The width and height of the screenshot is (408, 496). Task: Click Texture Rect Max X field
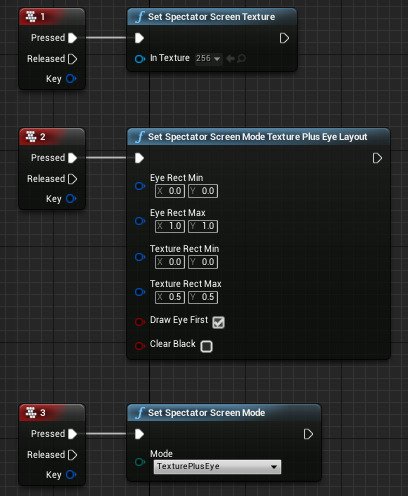(x=170, y=297)
